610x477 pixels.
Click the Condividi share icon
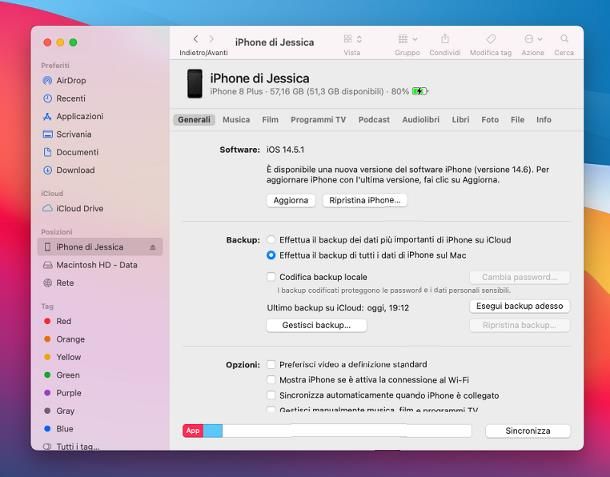pos(445,39)
